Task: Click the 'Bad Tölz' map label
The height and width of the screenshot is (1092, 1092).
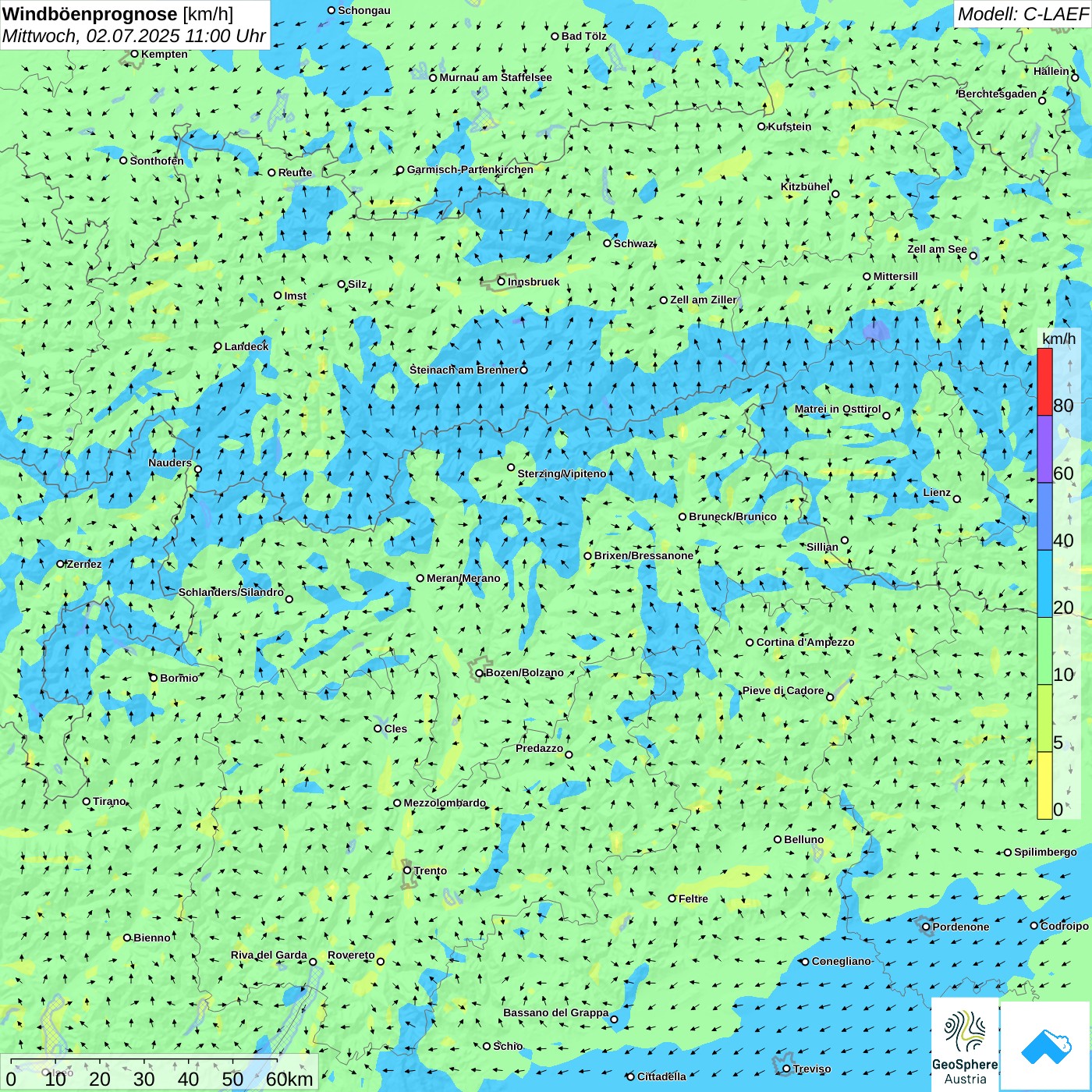Action: (x=584, y=36)
